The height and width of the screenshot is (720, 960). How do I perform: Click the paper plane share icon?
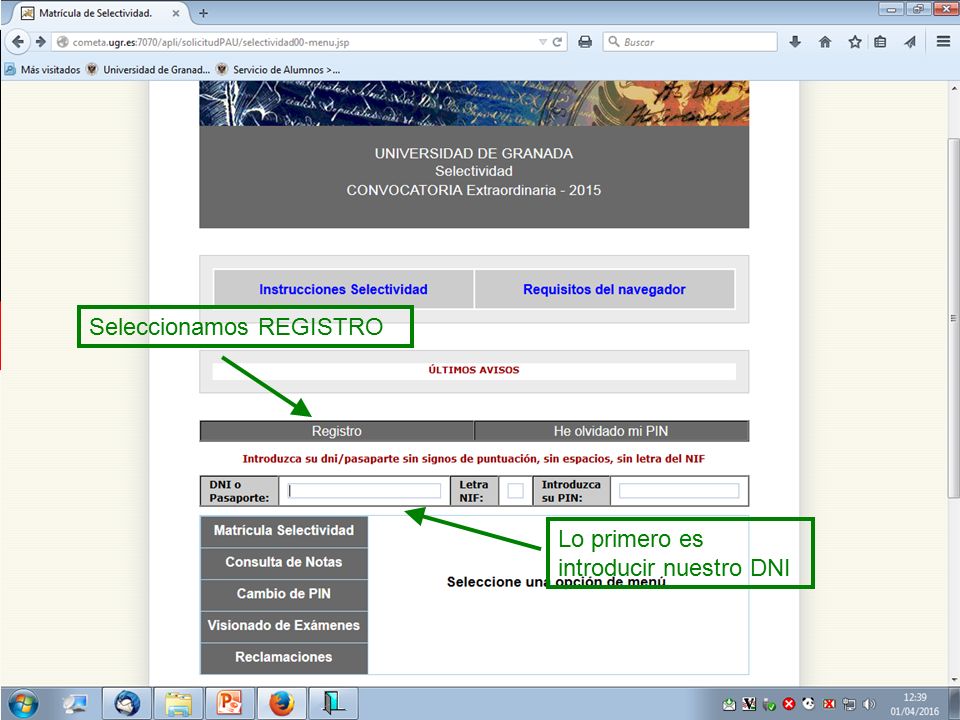pyautogui.click(x=910, y=42)
